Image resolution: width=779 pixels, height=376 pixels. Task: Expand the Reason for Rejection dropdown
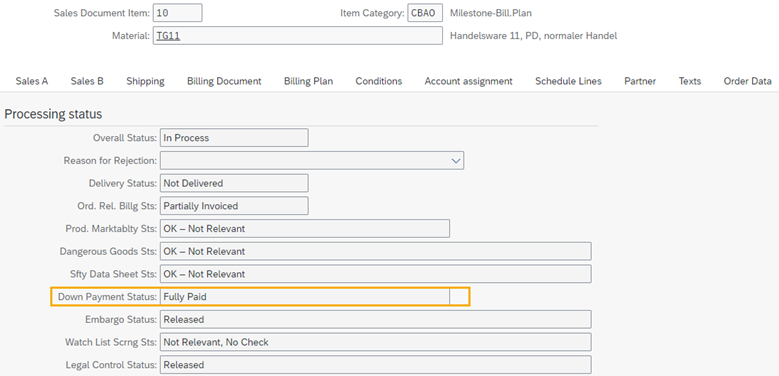point(456,160)
